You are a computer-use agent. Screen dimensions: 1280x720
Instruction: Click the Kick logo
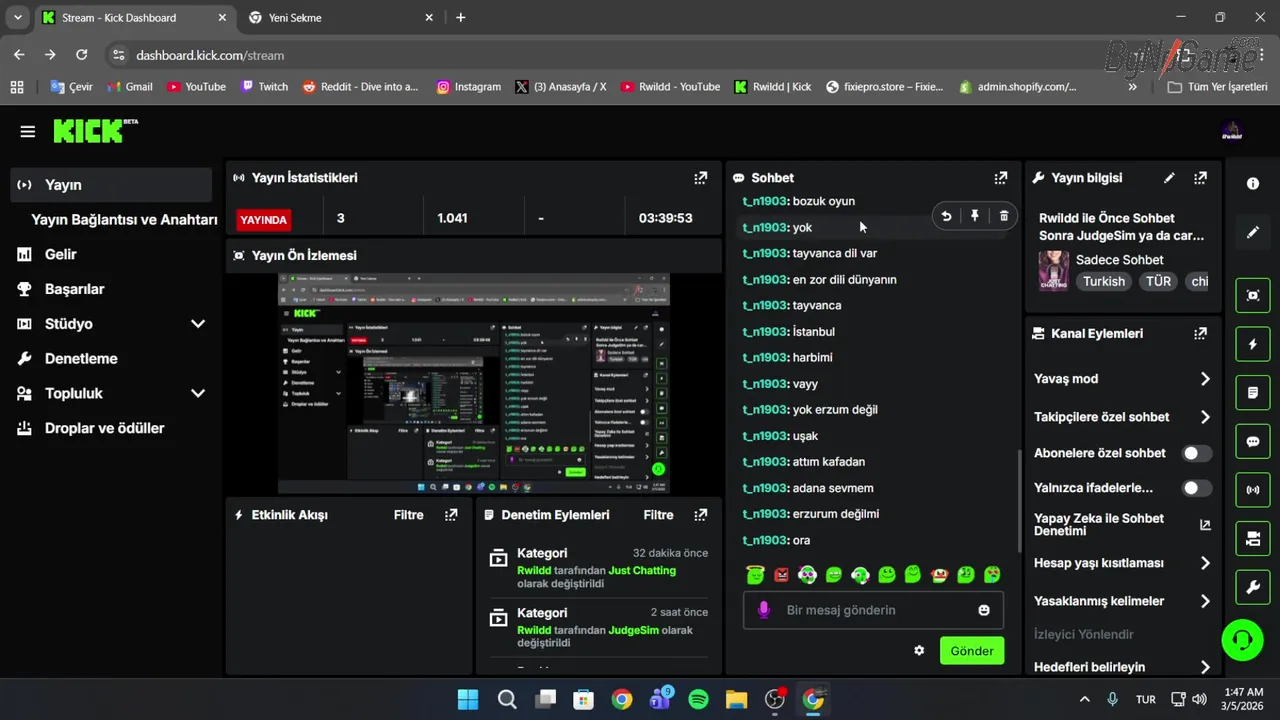[94, 131]
